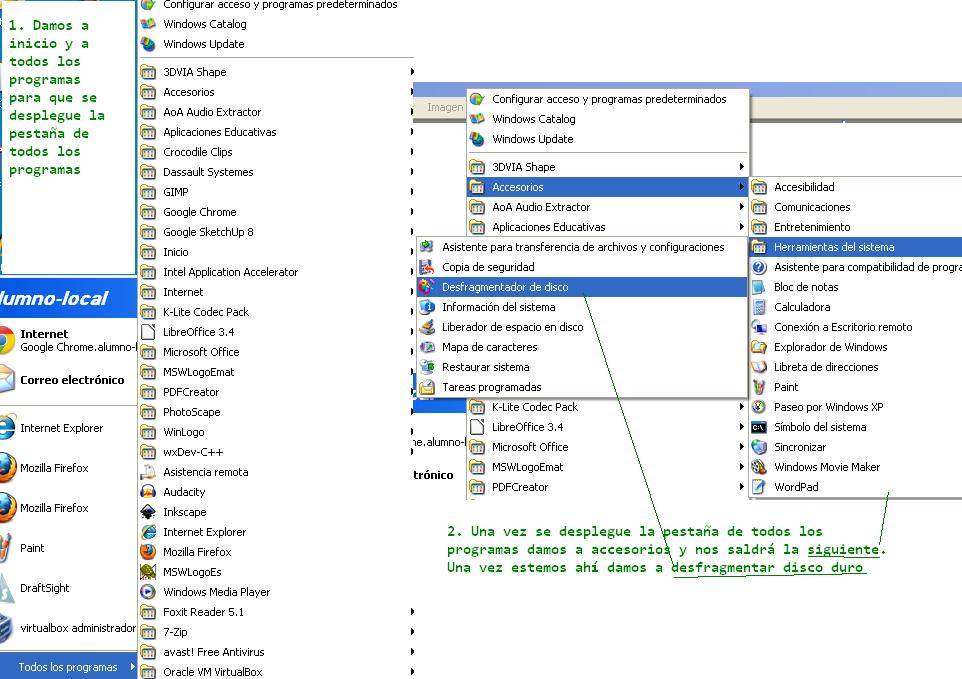Expand the avast! Free Antivirus submenu arrow

tap(412, 652)
